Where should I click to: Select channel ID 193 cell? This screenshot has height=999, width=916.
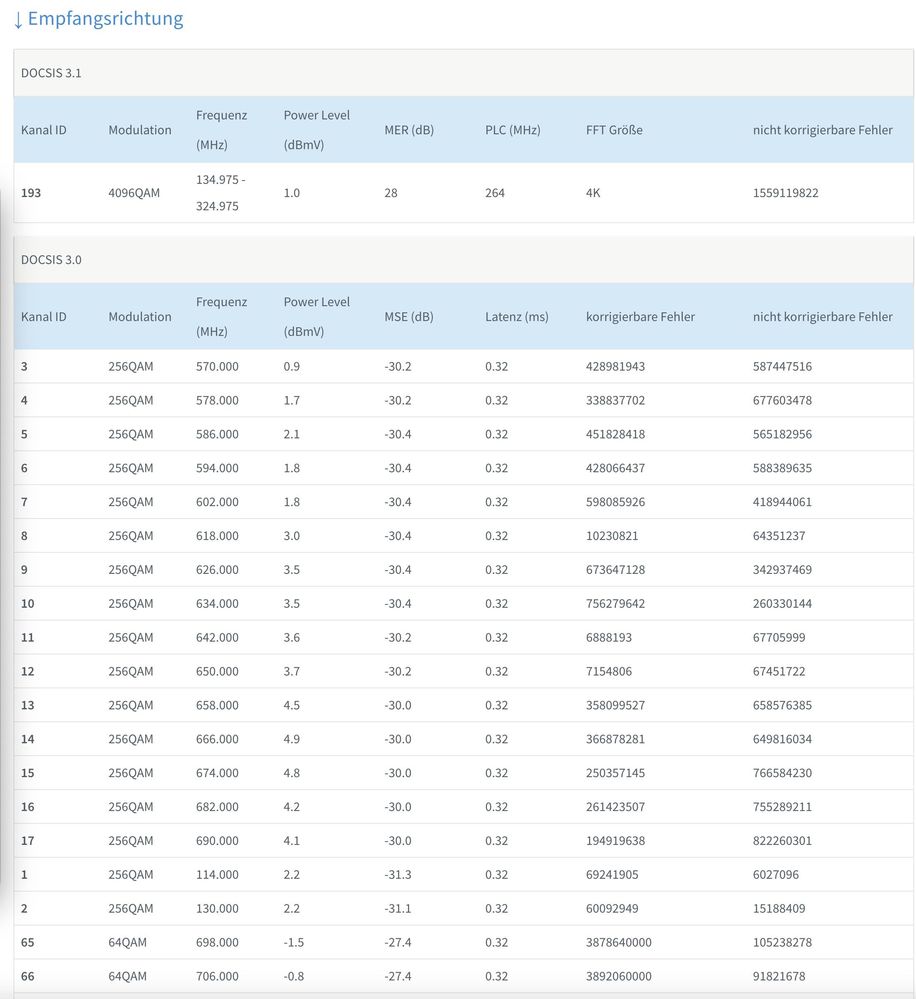pyautogui.click(x=31, y=193)
